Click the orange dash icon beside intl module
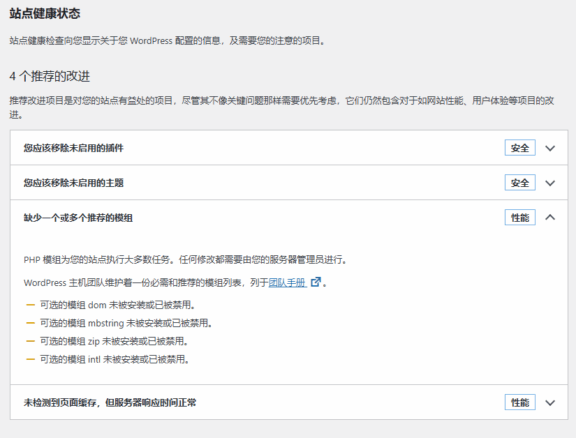Image resolution: width=576 pixels, height=438 pixels. point(30,359)
